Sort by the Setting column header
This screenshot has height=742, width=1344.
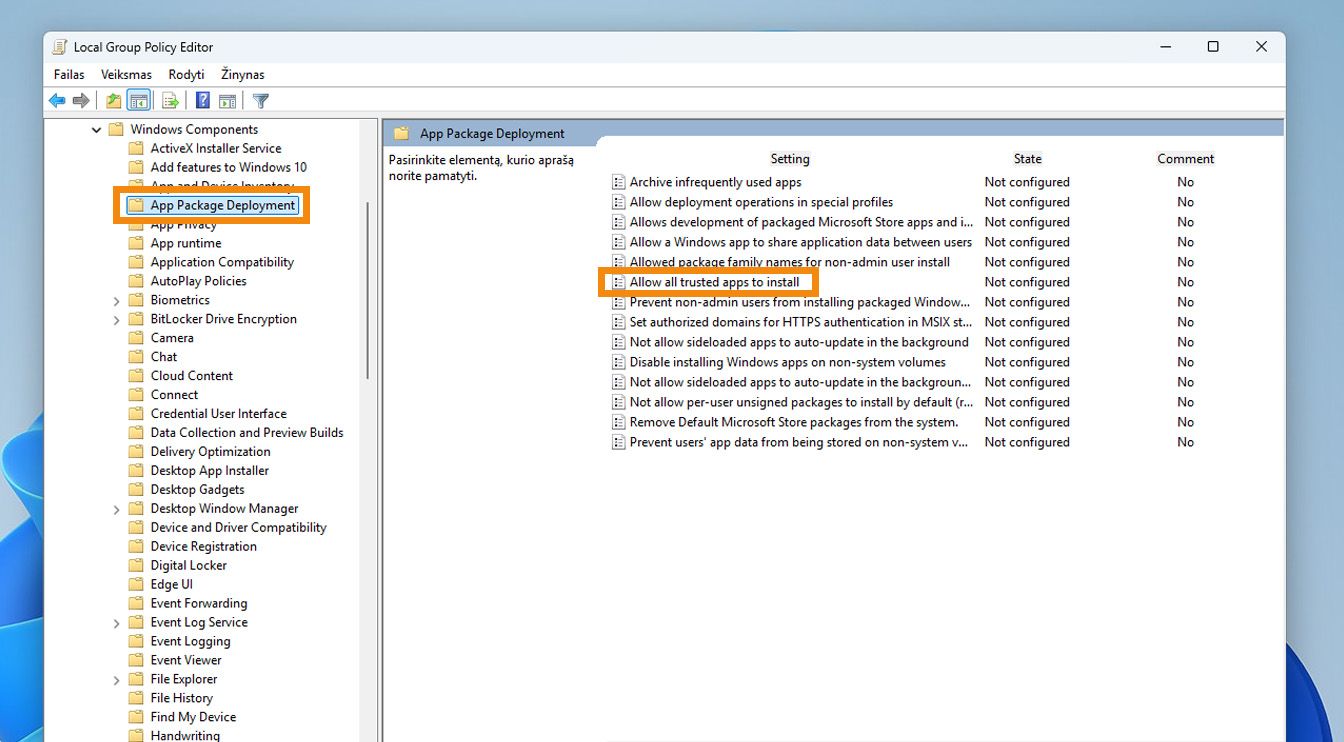pos(790,159)
